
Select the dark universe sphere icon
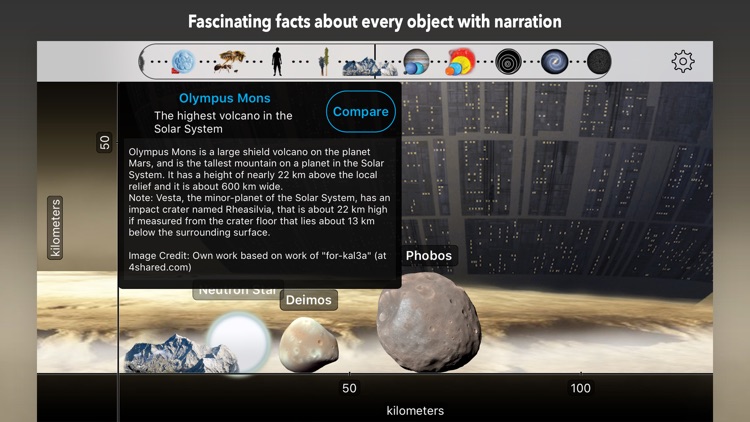(x=598, y=62)
